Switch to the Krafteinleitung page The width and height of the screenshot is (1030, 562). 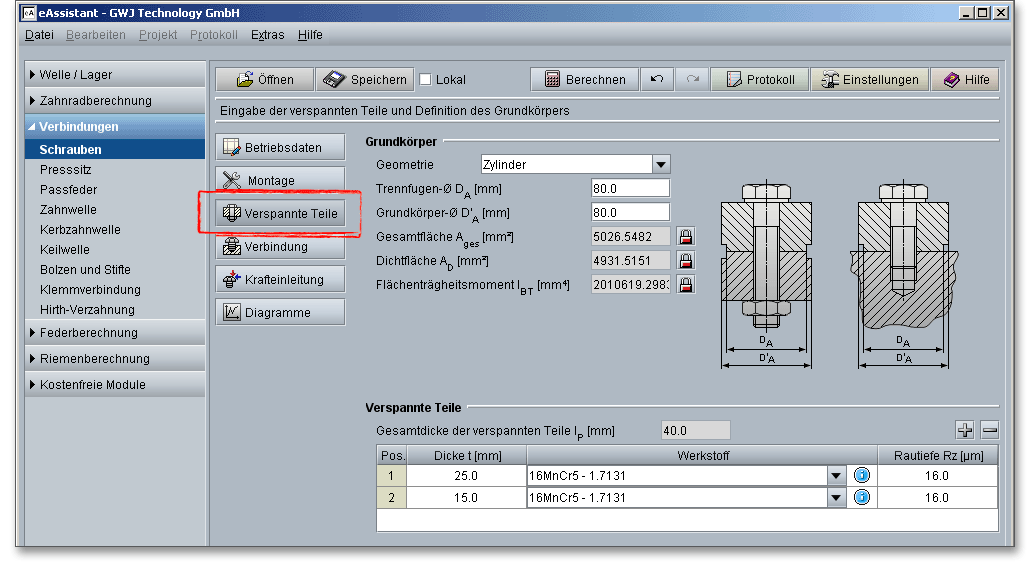pyautogui.click(x=280, y=280)
